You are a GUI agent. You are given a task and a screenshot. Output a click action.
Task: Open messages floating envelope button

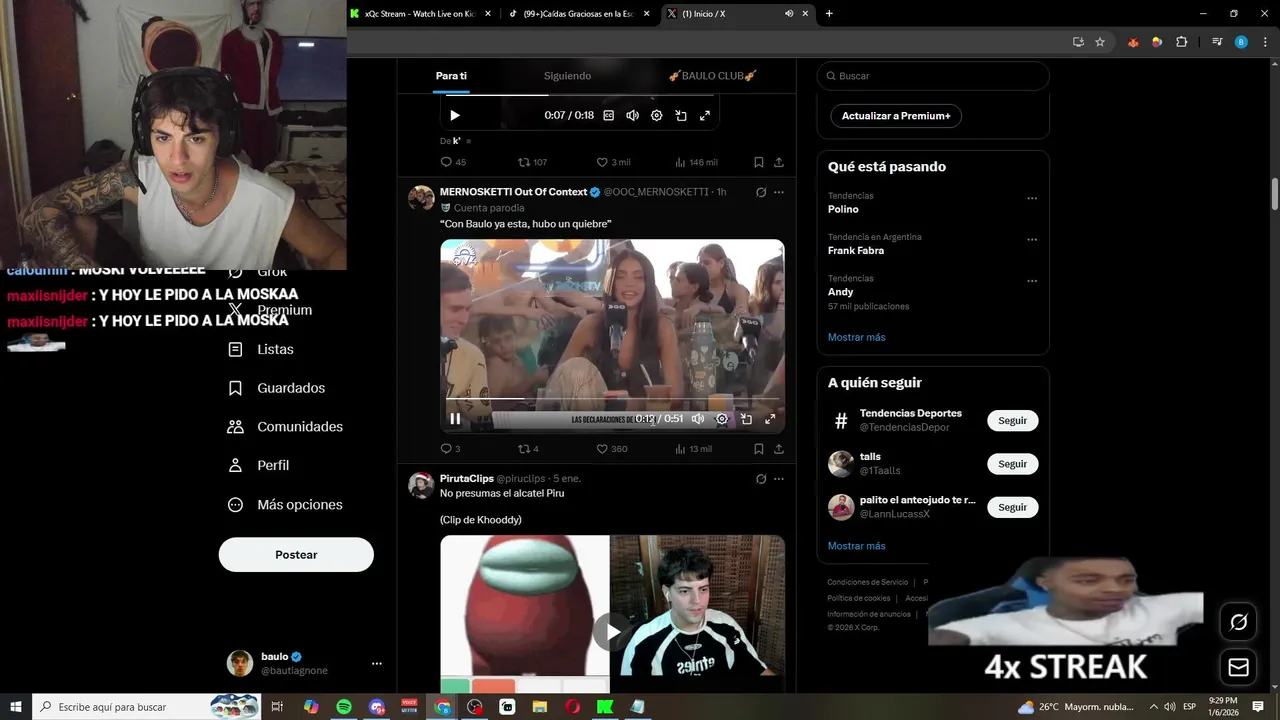point(1239,667)
